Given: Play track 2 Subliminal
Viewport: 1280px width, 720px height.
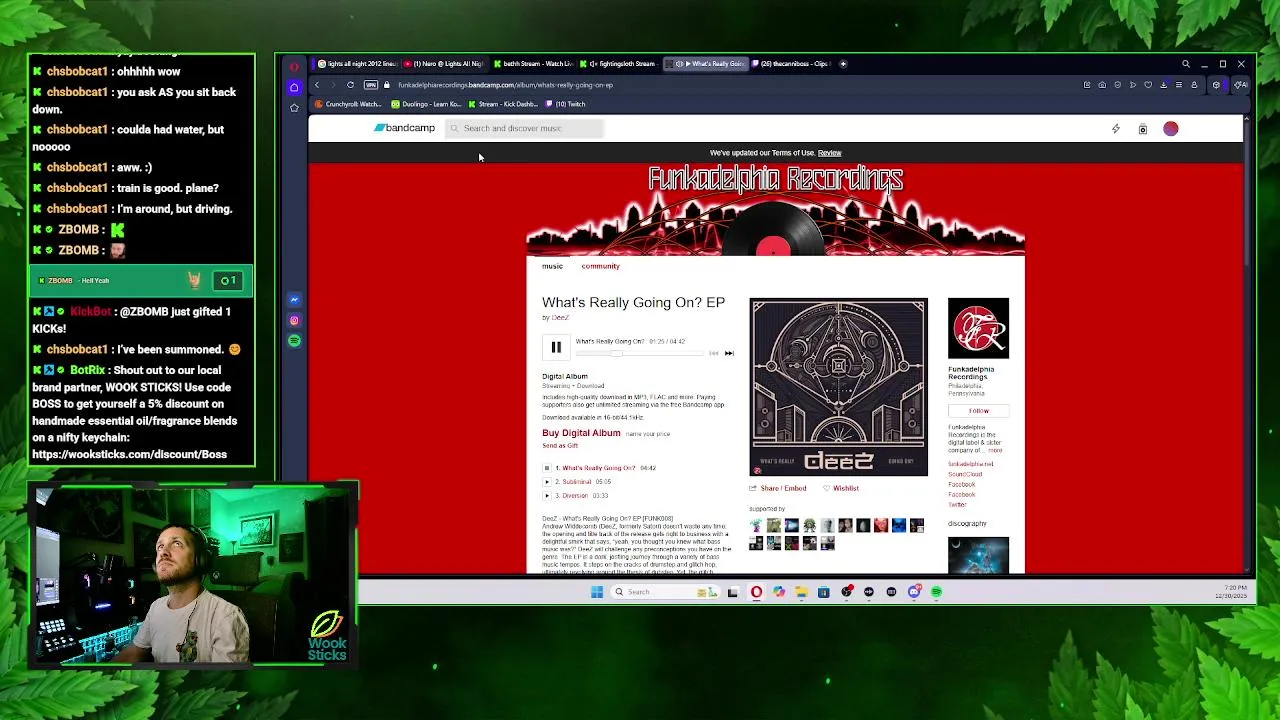Looking at the screenshot, I should [547, 482].
